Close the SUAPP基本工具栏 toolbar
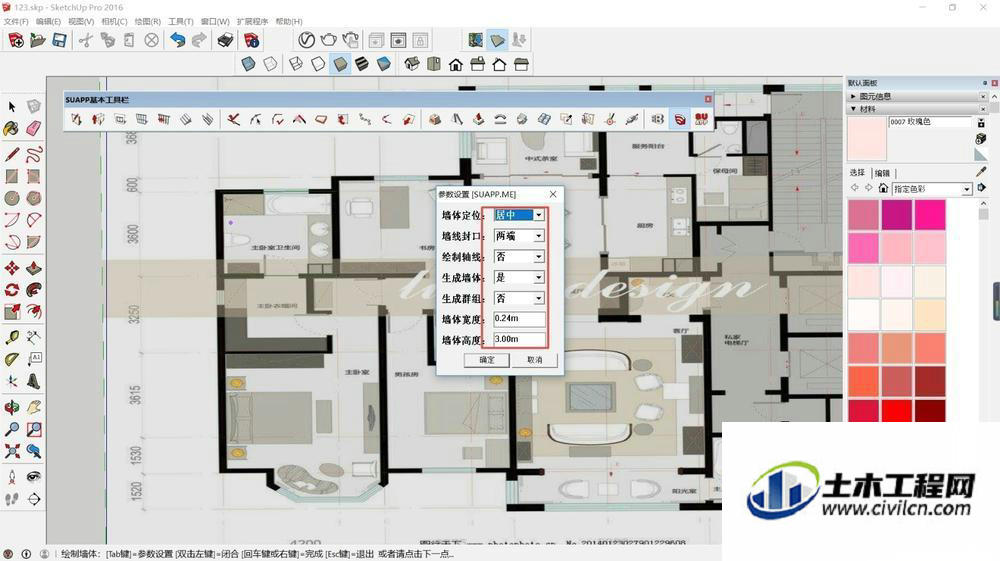 [708, 99]
